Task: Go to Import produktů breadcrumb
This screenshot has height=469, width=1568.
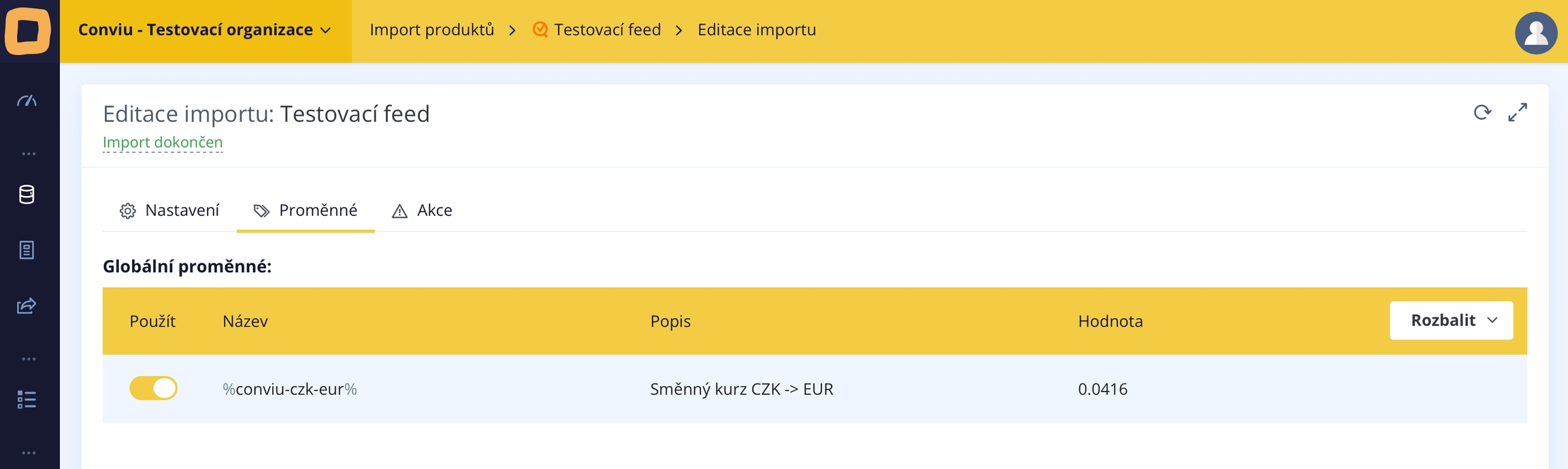Action: (431, 30)
